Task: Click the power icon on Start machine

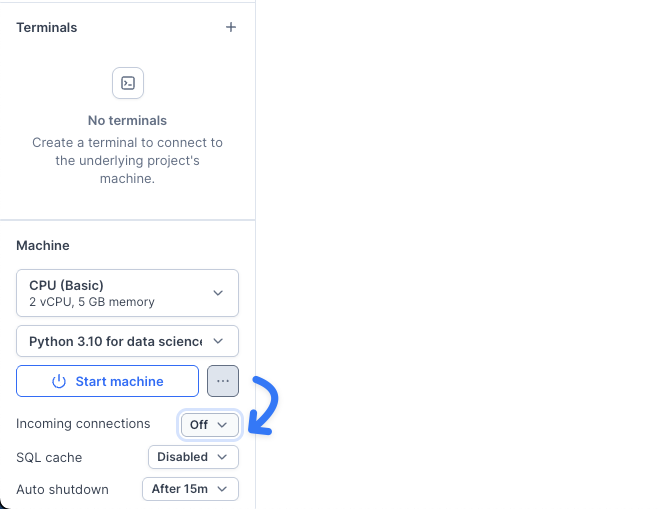Action: (x=59, y=381)
